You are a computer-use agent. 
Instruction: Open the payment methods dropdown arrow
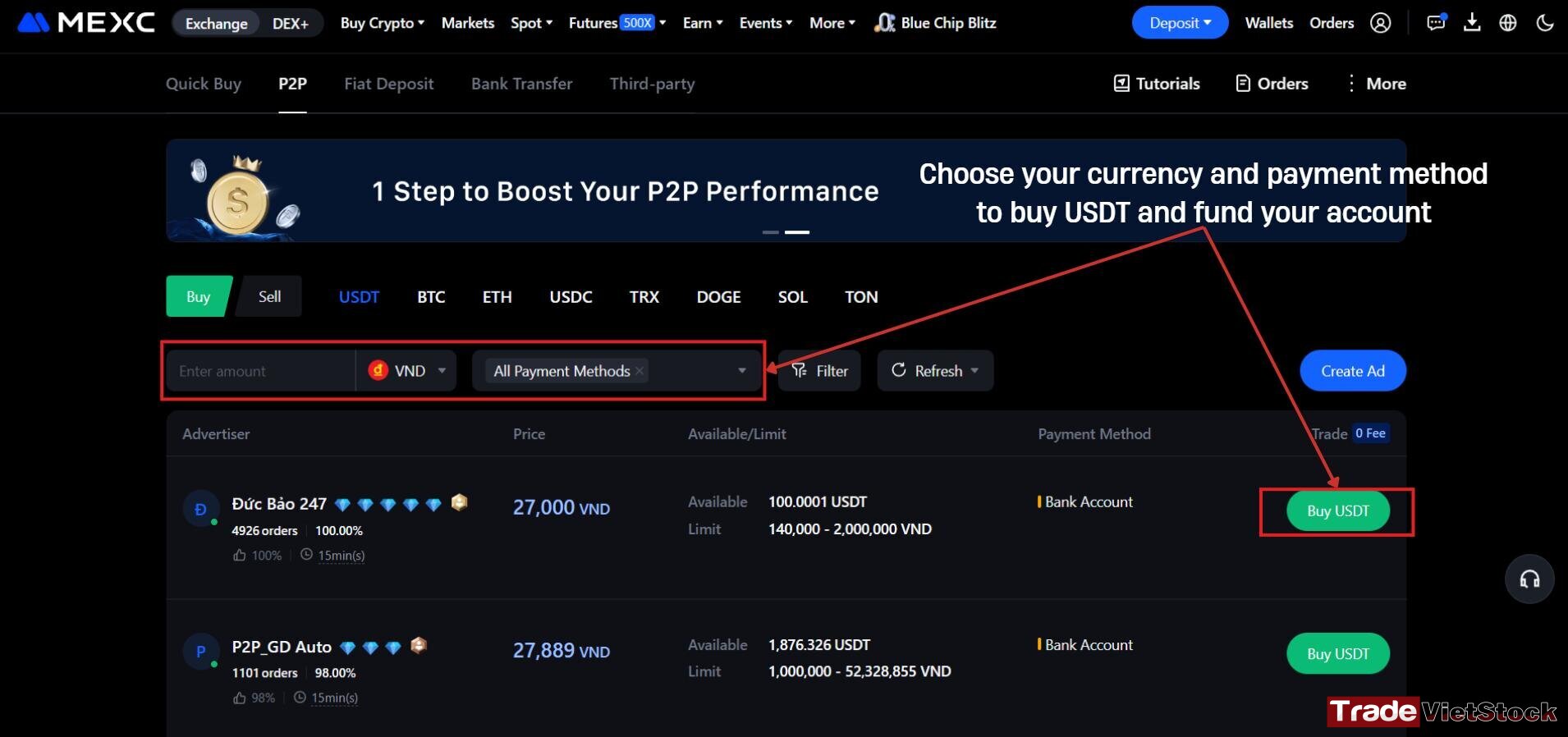(742, 370)
